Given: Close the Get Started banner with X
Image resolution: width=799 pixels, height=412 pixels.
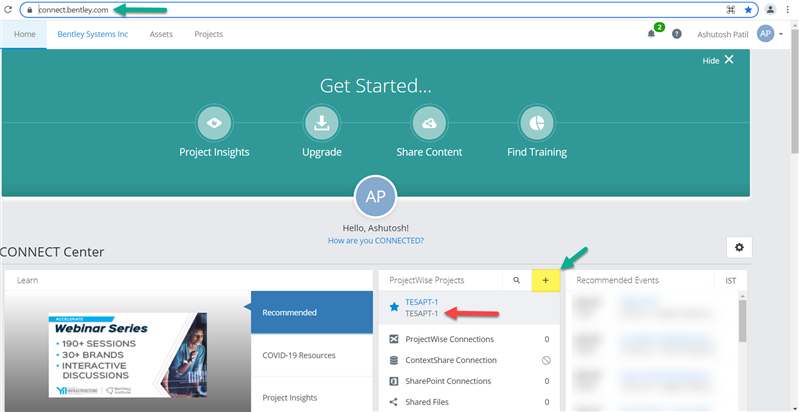Looking at the screenshot, I should tap(729, 60).
